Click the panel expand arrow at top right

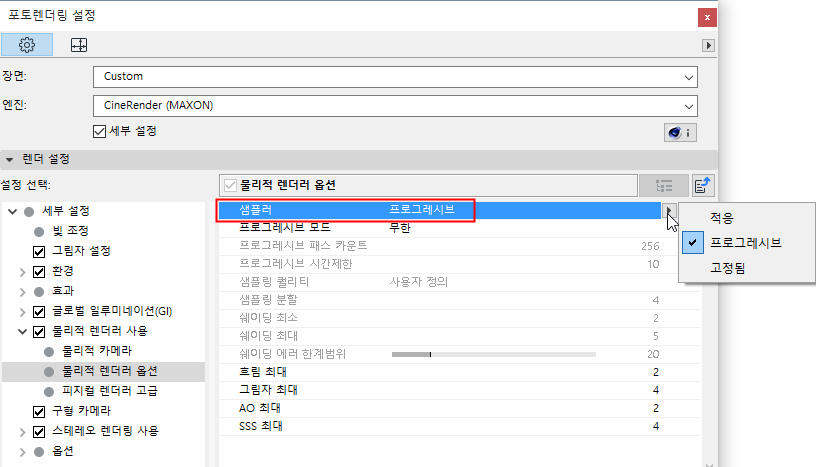click(x=708, y=45)
